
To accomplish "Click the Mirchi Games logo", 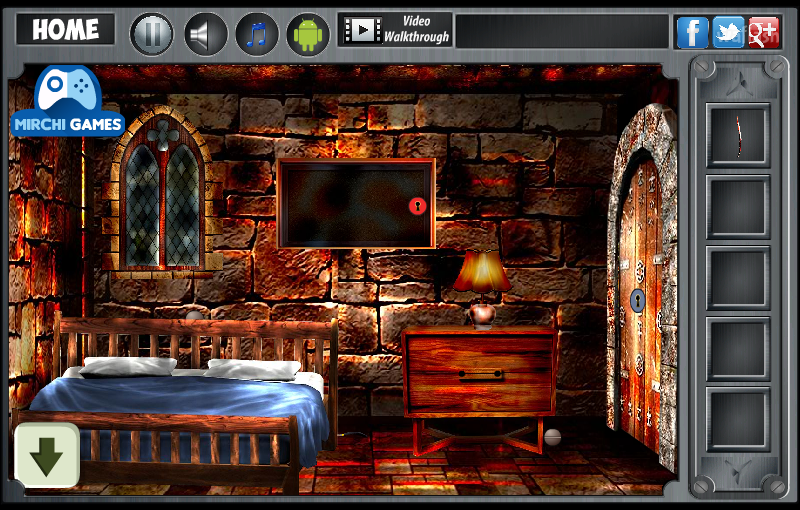I will click(x=67, y=101).
